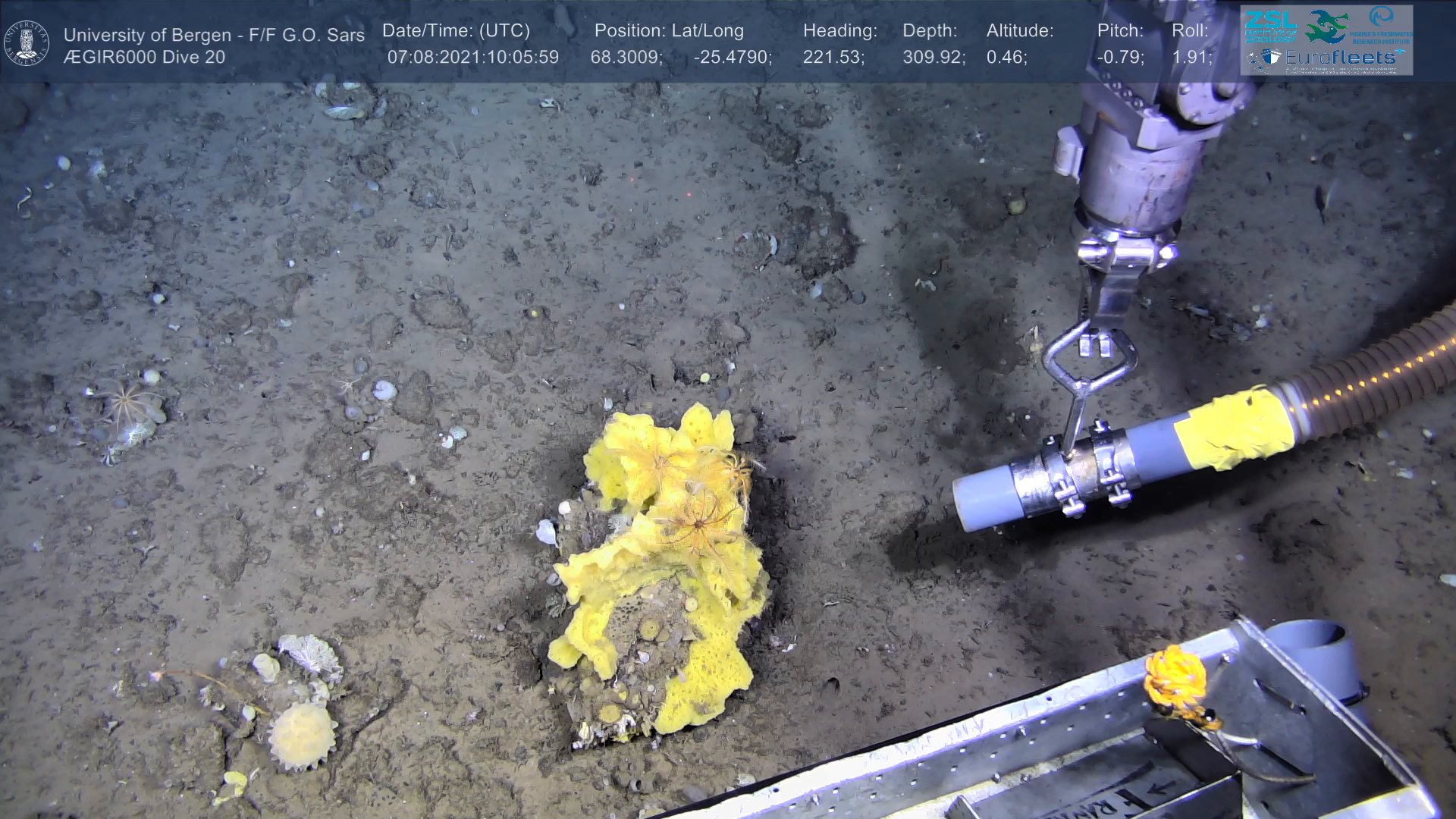Click the University of Bergen seal logo
Image resolution: width=1456 pixels, height=819 pixels.
[27, 42]
